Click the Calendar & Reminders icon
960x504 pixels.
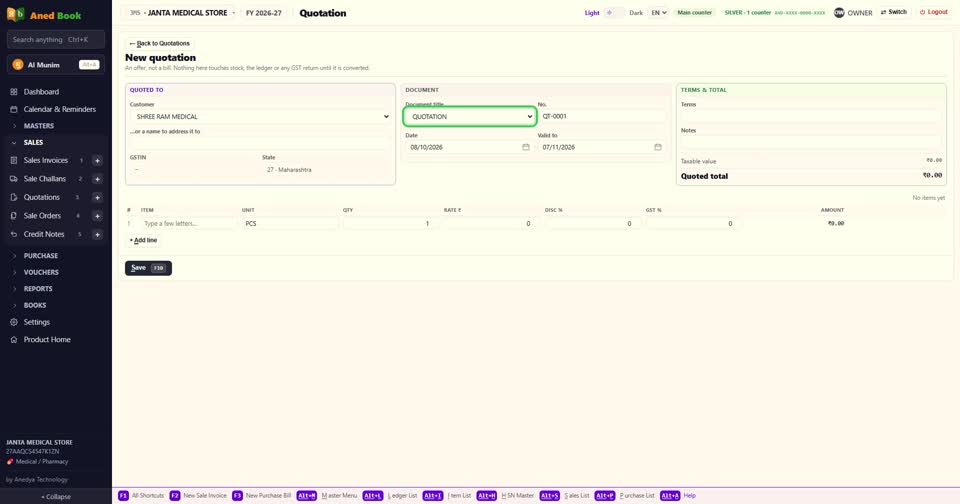[x=13, y=109]
